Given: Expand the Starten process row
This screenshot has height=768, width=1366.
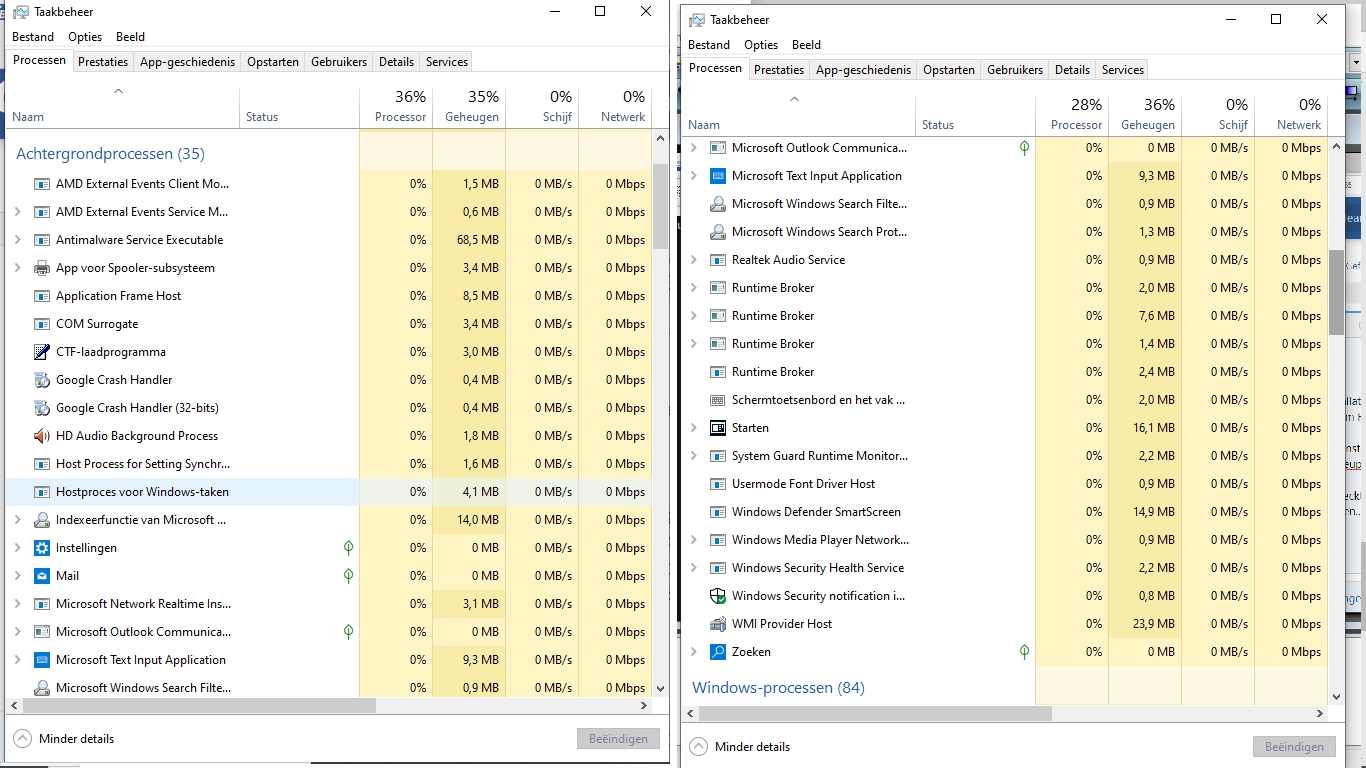Looking at the screenshot, I should point(694,428).
